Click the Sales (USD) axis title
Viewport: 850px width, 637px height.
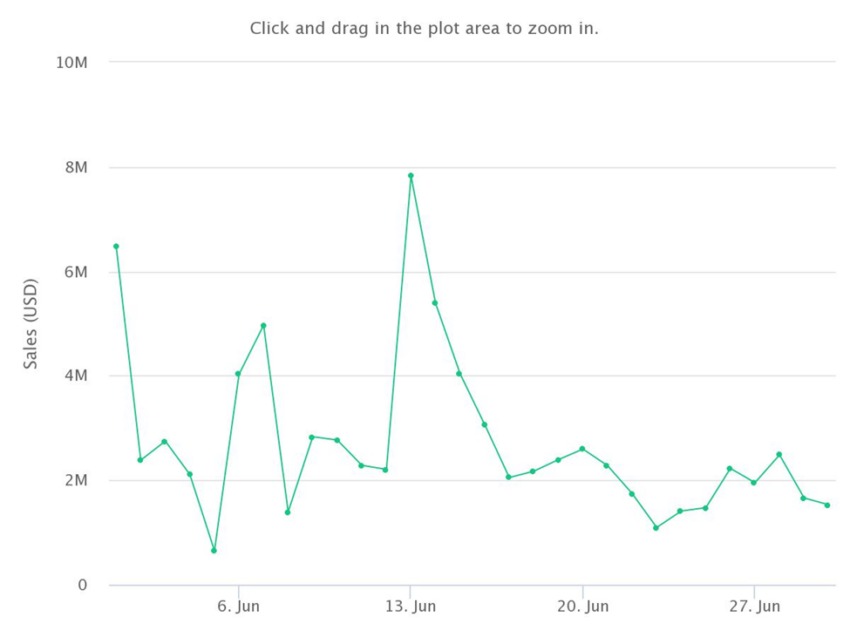(30, 324)
